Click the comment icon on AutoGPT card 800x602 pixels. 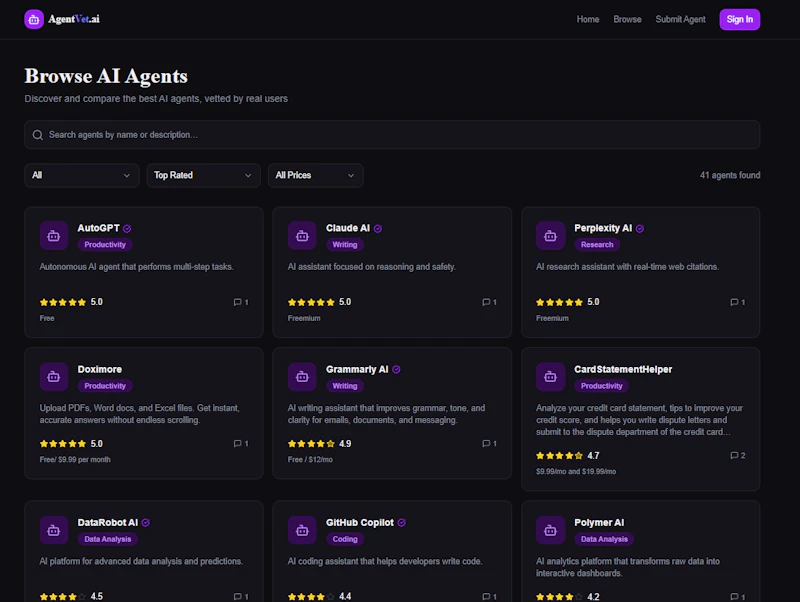[x=237, y=302]
